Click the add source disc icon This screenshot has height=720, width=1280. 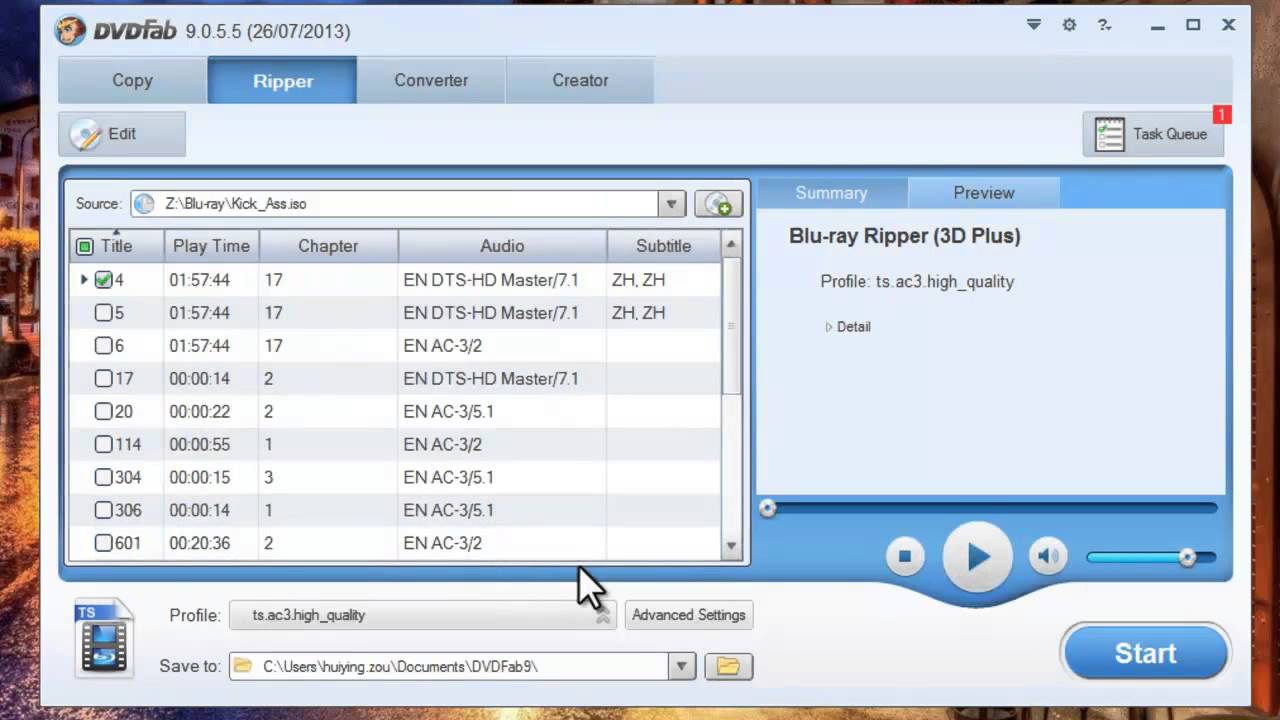pyautogui.click(x=718, y=204)
